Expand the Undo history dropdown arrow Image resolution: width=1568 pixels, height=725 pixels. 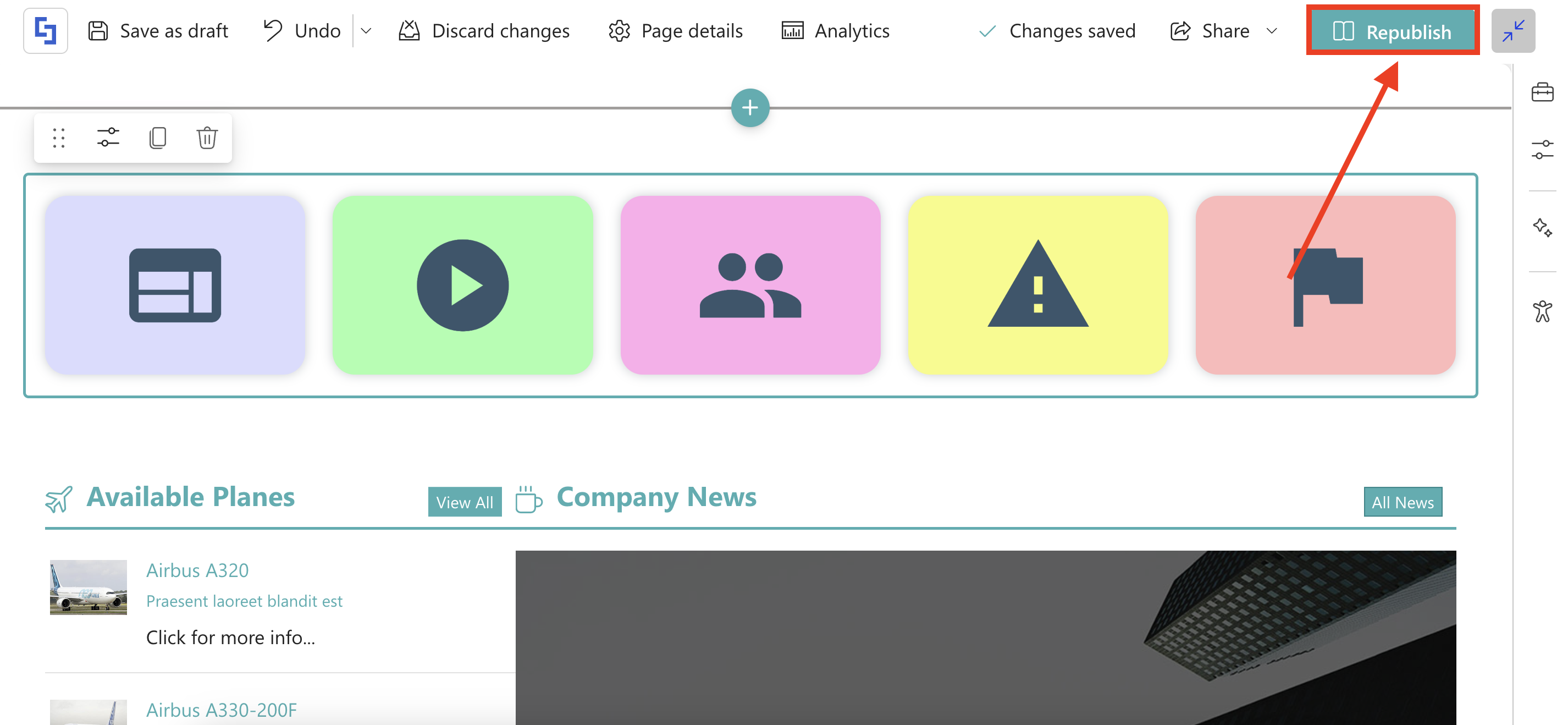point(366,31)
